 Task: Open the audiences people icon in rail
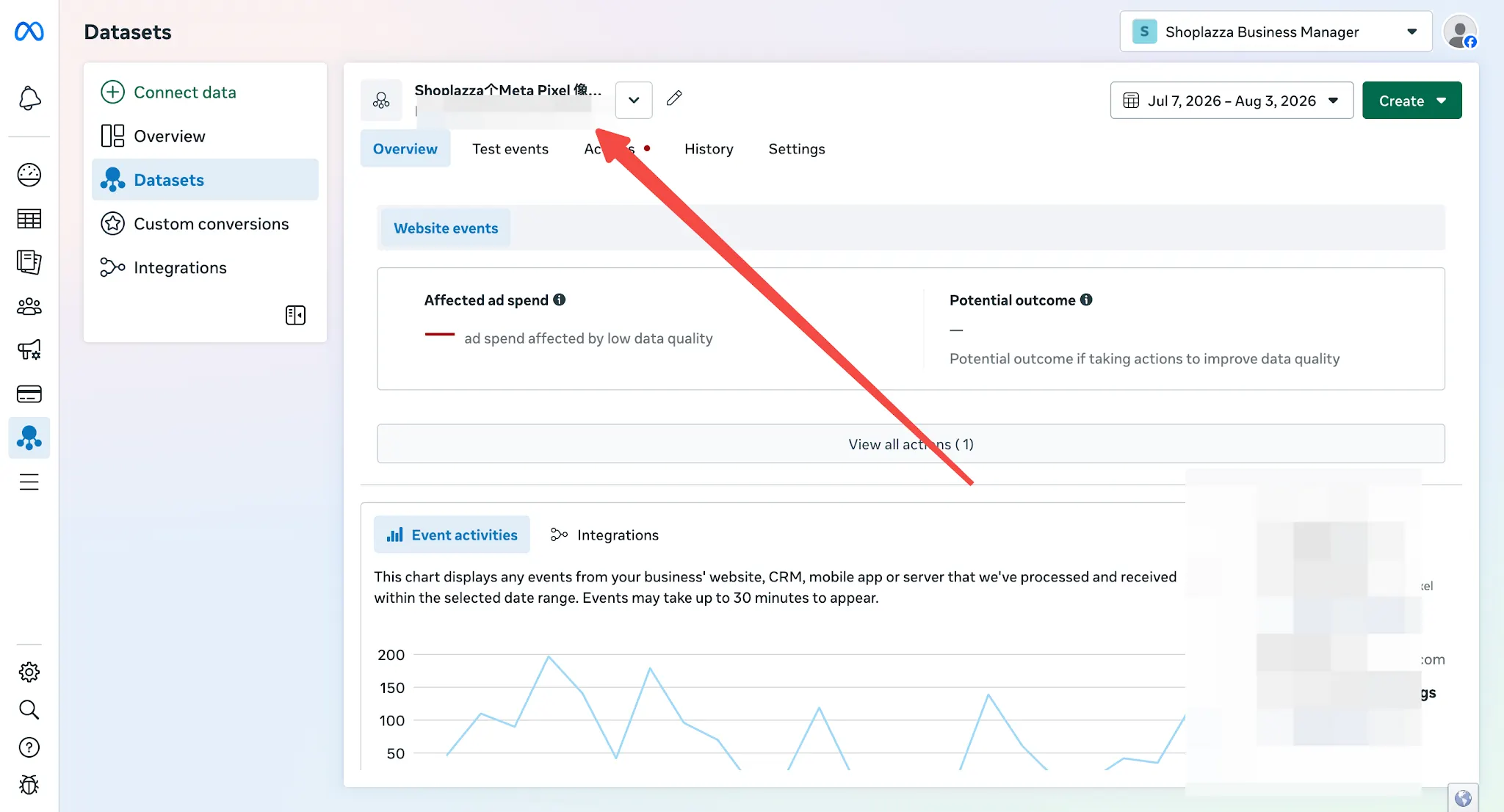(x=29, y=306)
